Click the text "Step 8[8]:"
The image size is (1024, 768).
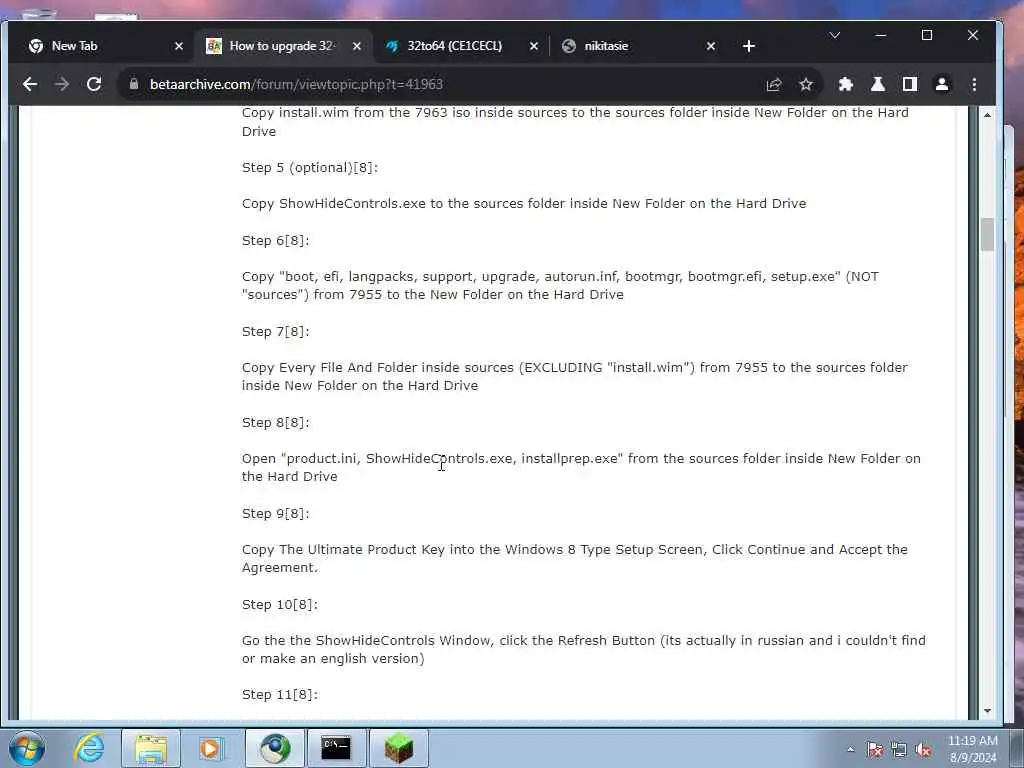coord(276,423)
